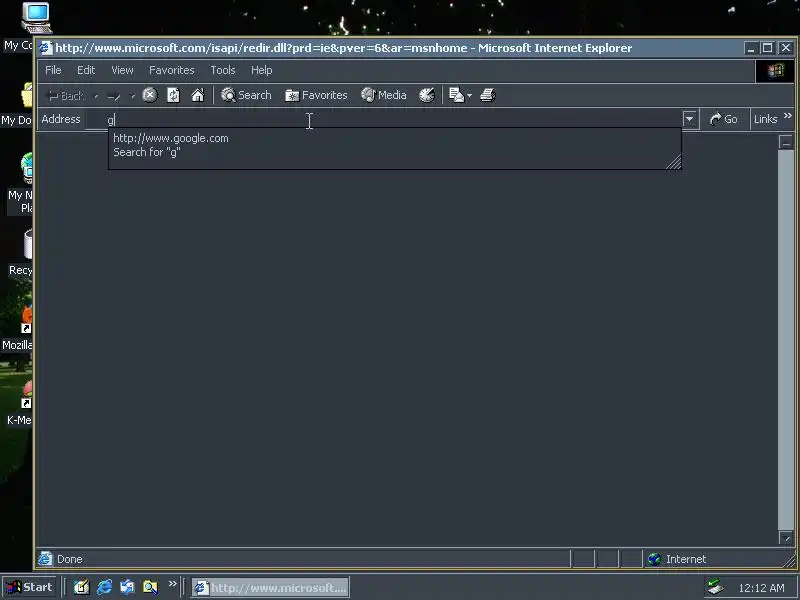Open the History icon in the toolbar
Viewport: 800px width, 600px height.
(427, 95)
